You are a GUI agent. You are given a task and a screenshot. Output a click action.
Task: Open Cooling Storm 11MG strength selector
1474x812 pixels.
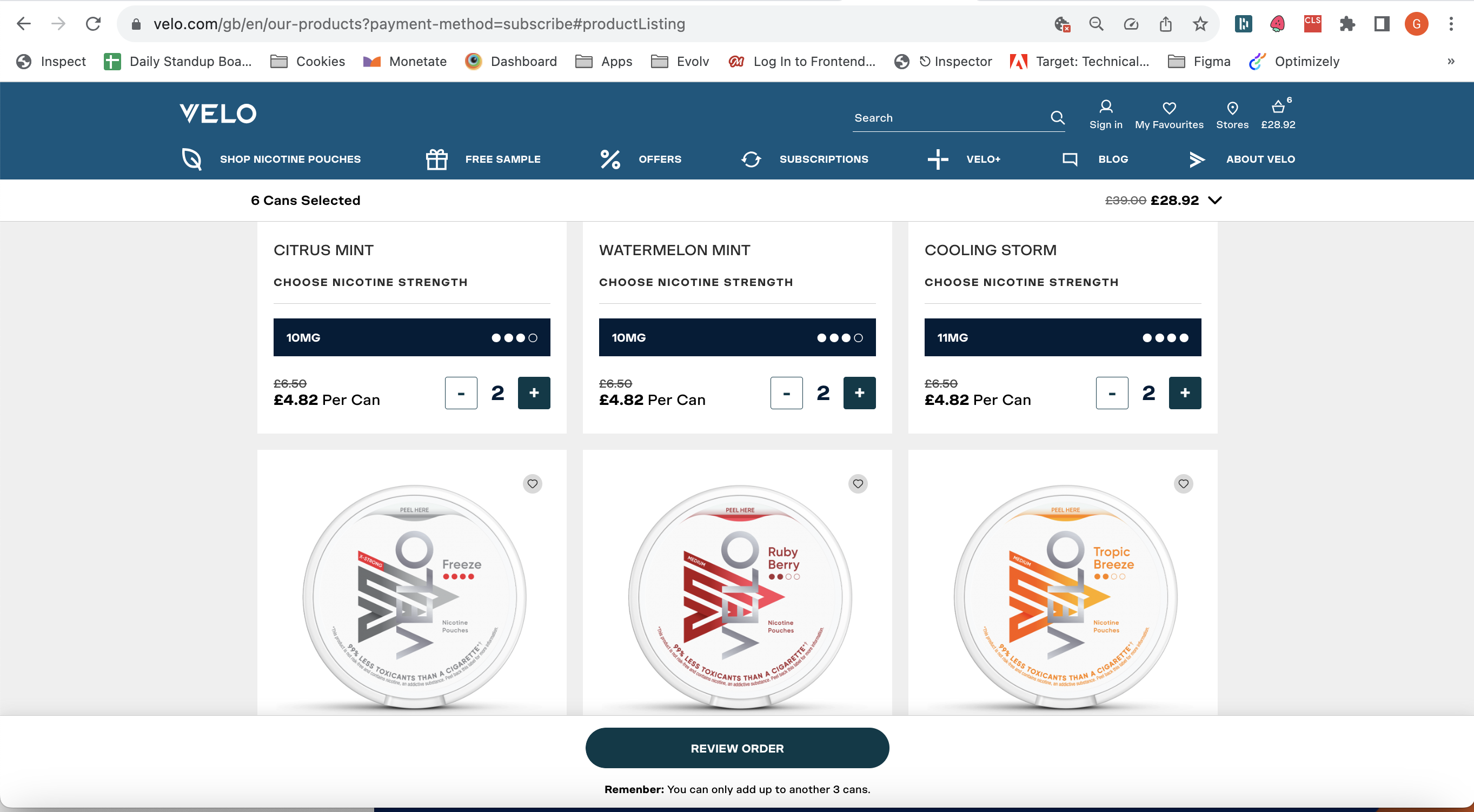tap(1063, 338)
